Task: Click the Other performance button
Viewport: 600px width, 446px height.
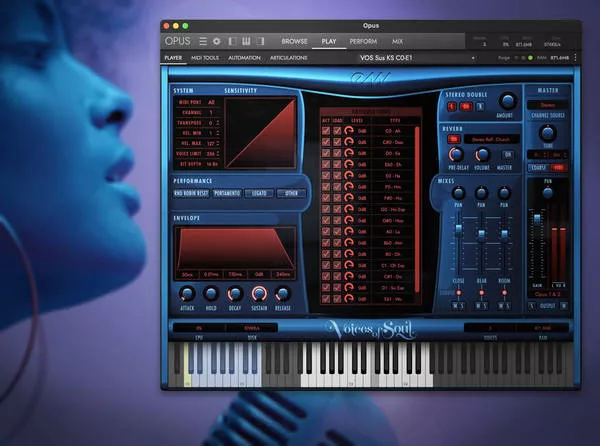Action: (292, 193)
